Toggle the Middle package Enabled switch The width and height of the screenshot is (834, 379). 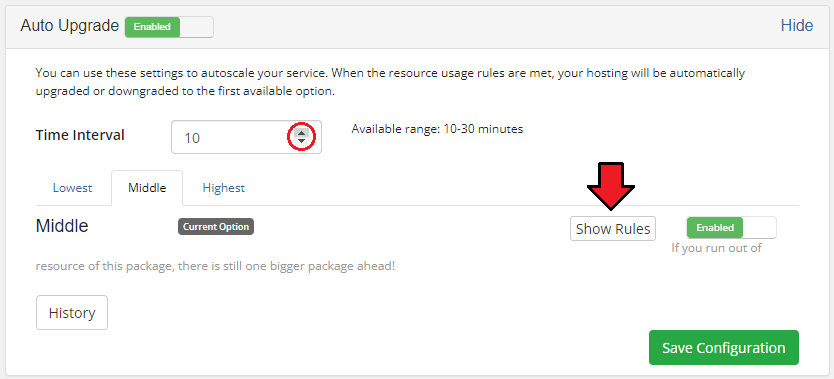(731, 228)
